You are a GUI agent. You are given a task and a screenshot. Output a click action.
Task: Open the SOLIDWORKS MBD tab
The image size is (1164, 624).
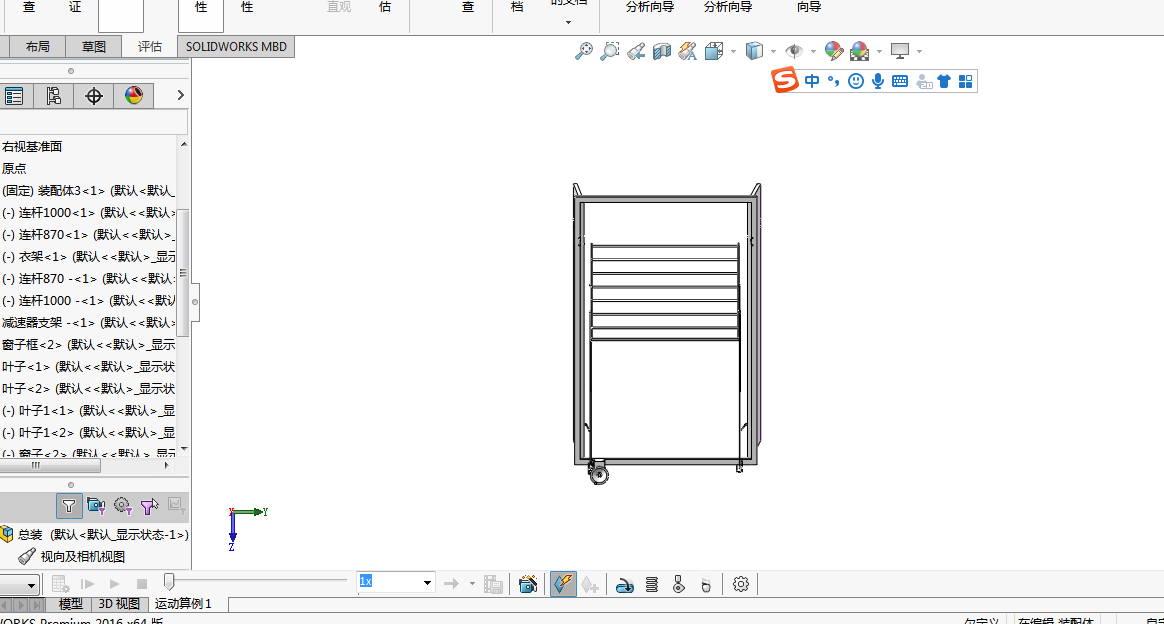(236, 47)
